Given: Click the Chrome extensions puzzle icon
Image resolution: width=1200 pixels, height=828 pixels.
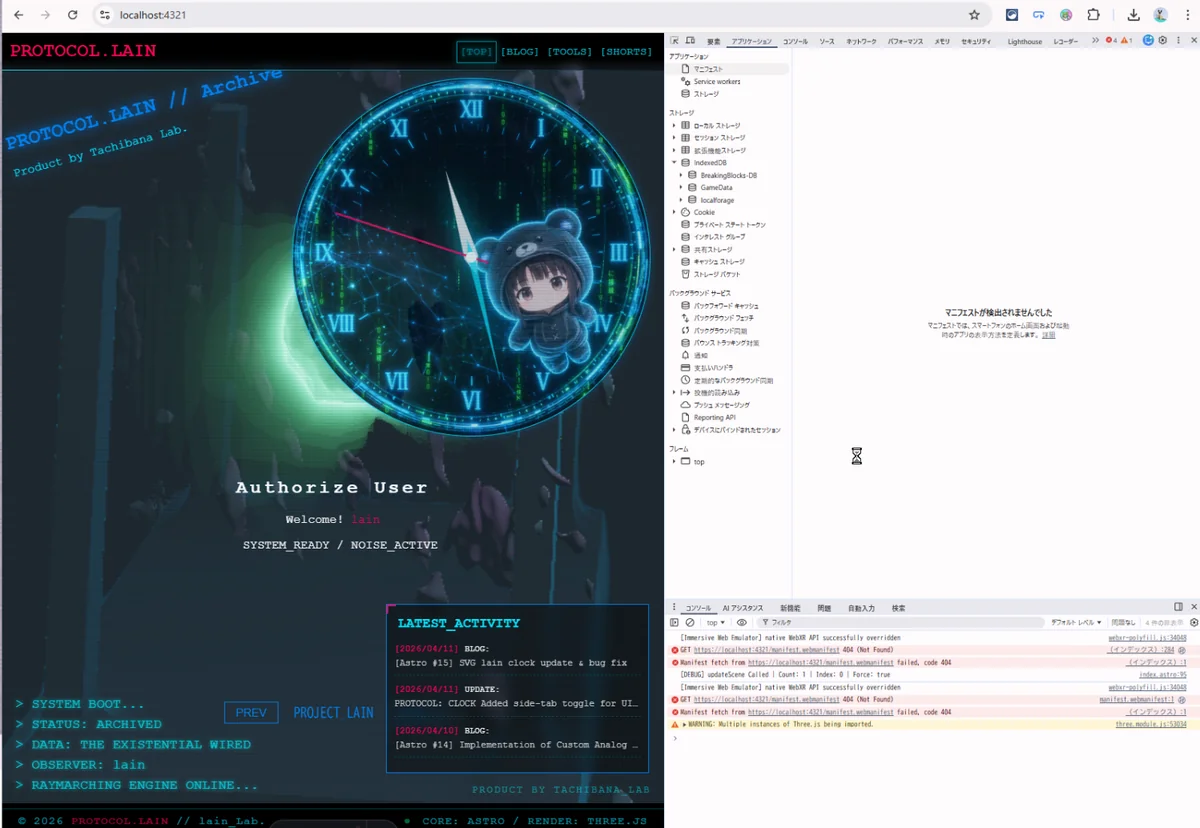Looking at the screenshot, I should click(1093, 15).
